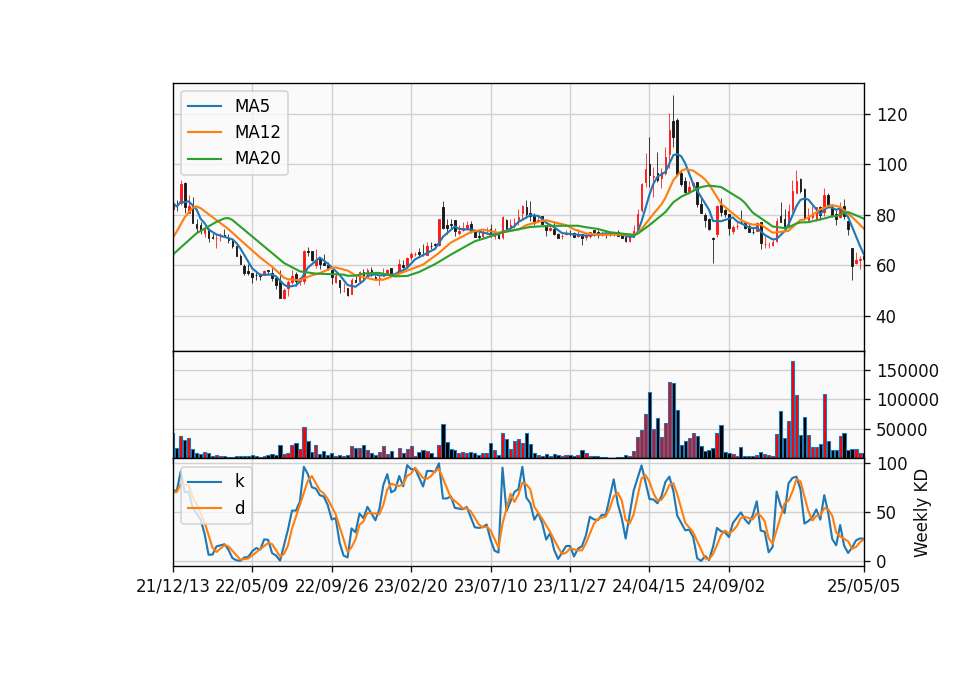The width and height of the screenshot is (960, 690).
Task: Click the 40 price axis label
Action: 887,317
